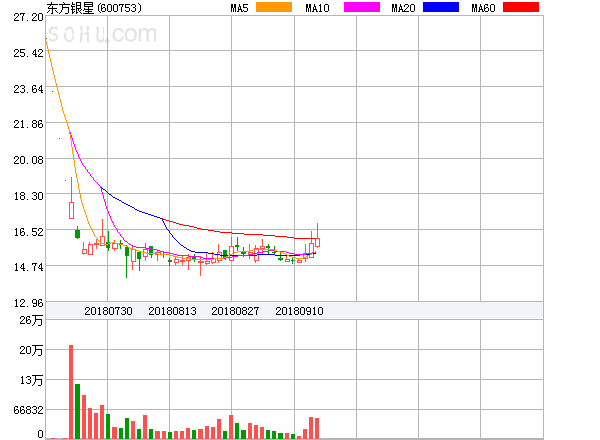Click the 27.20 price axis label
The width and height of the screenshot is (600, 440).
(28, 17)
